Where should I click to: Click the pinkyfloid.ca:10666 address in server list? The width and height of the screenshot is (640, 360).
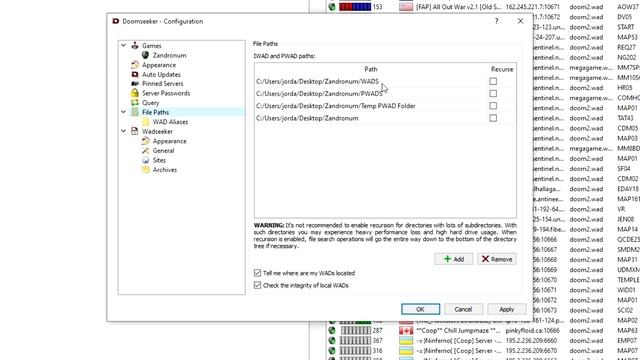[x=534, y=331]
